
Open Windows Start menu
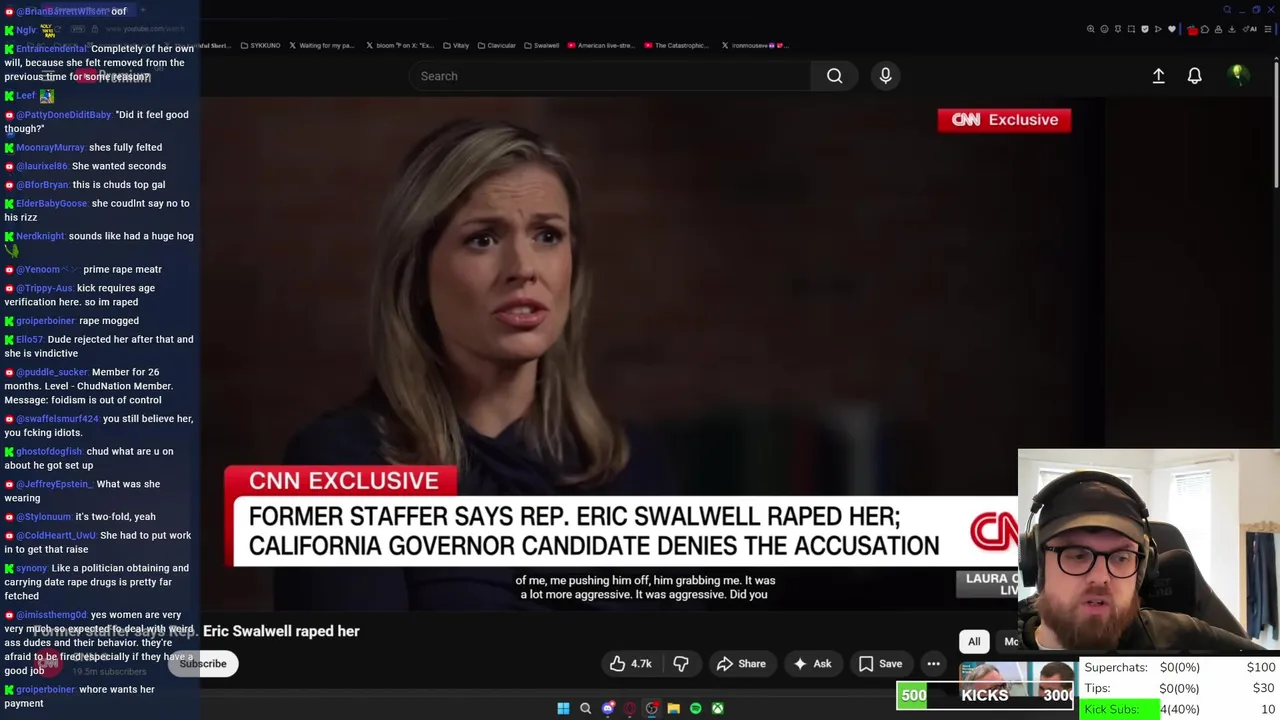click(563, 708)
